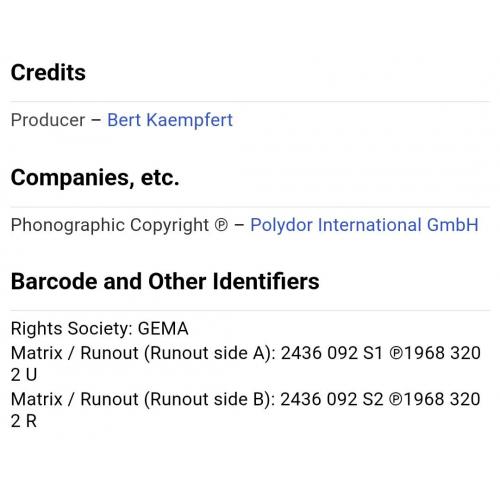Click the wrapped "2 R" runout text
The image size is (500, 500).
click(x=24, y=421)
